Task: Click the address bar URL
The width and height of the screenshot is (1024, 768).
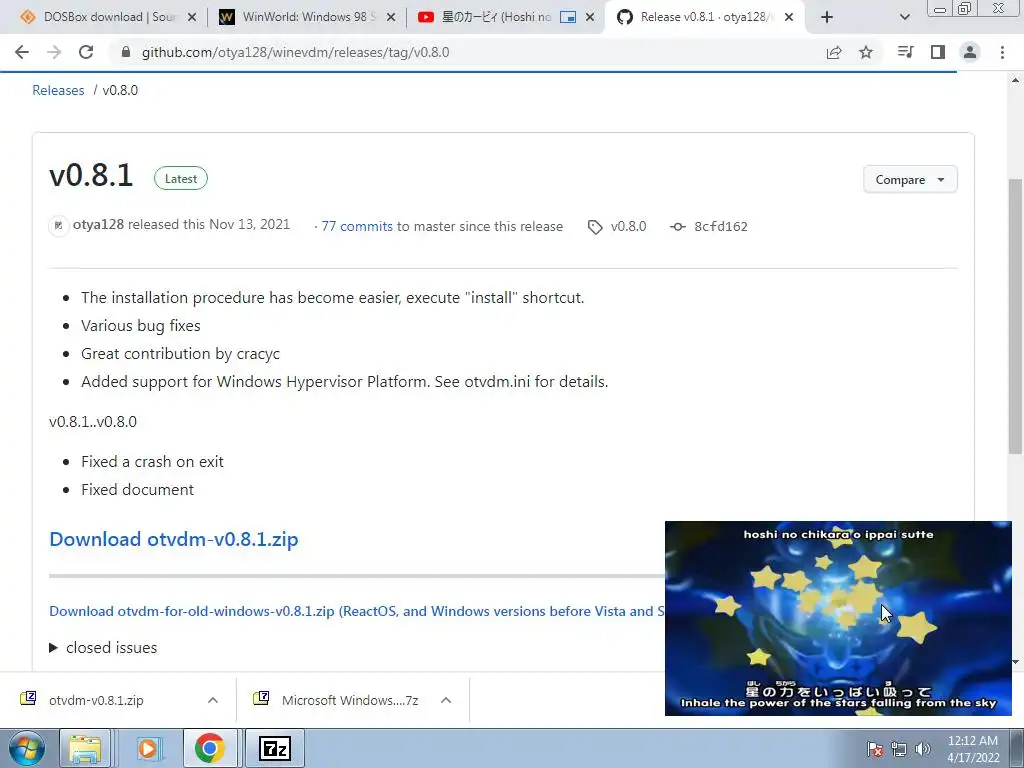Action: pos(295,52)
